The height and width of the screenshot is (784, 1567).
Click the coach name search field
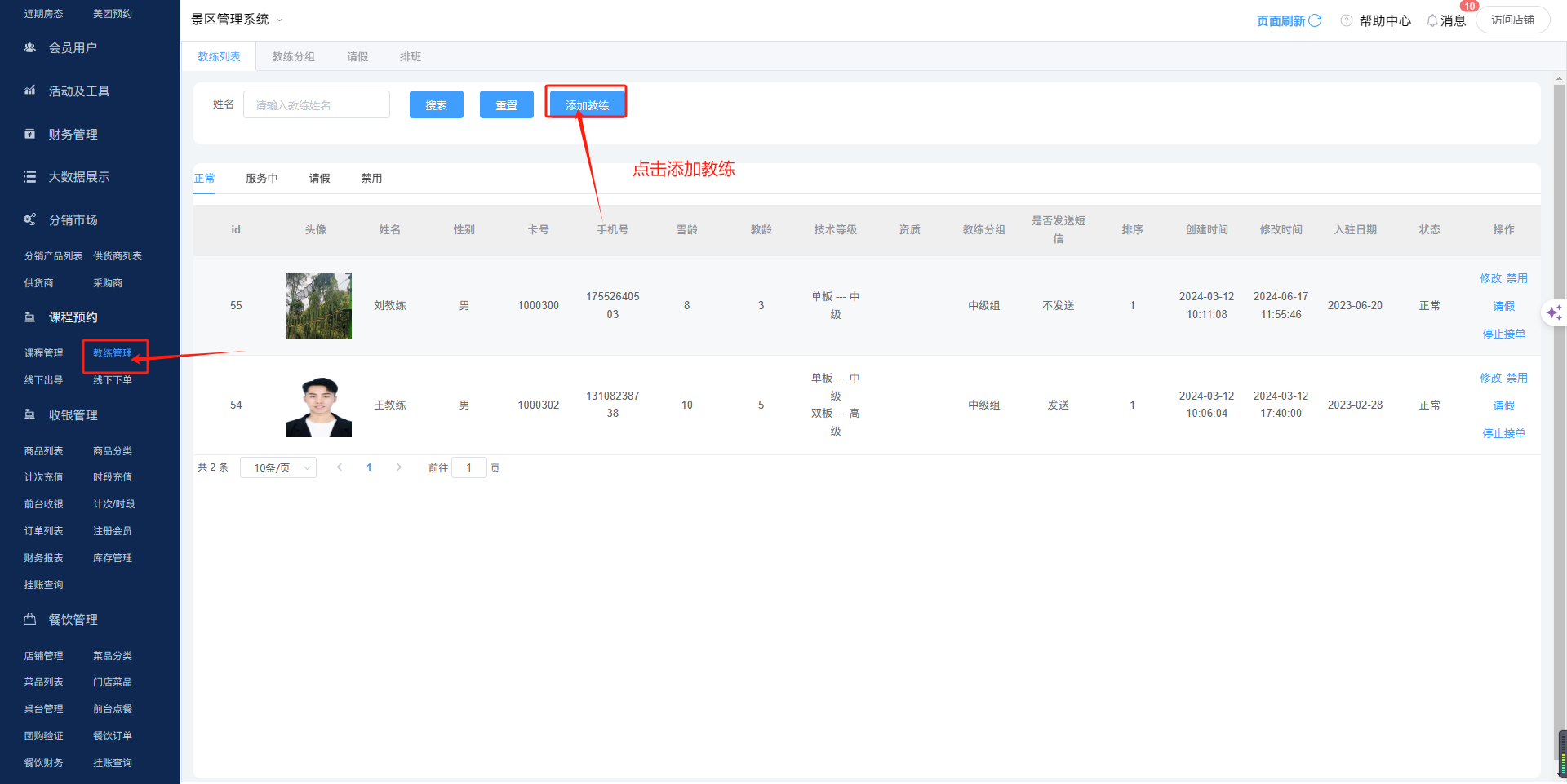(317, 104)
